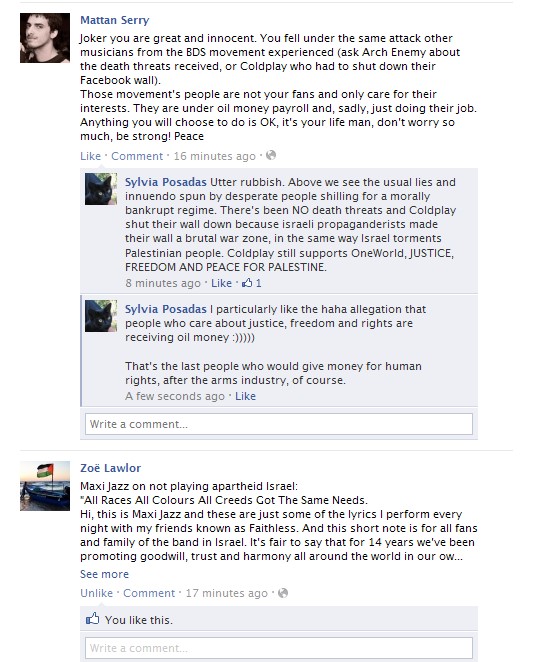
Task: Focus the comment box under Zoë Lawlor's post
Action: [x=279, y=648]
